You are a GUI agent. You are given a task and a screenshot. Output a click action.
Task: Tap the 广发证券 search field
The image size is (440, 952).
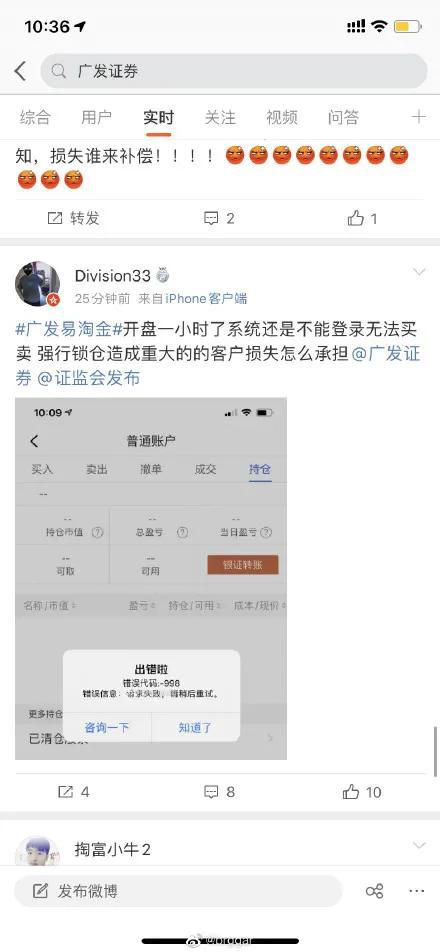point(234,71)
